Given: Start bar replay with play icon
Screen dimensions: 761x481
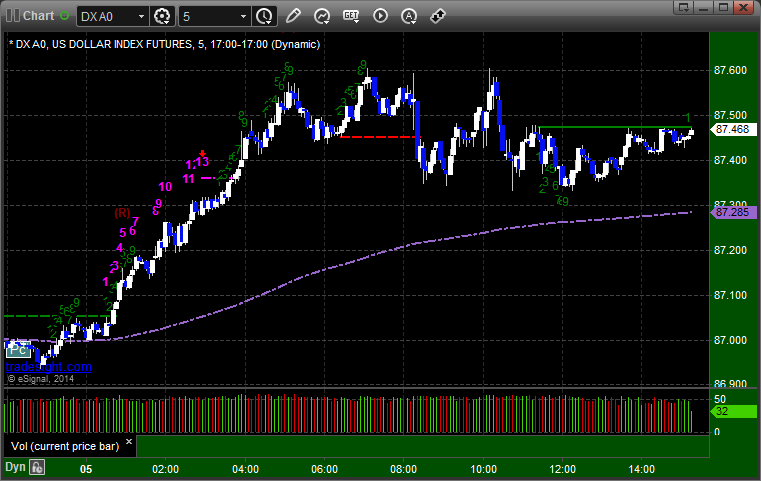Looking at the screenshot, I should tap(380, 16).
